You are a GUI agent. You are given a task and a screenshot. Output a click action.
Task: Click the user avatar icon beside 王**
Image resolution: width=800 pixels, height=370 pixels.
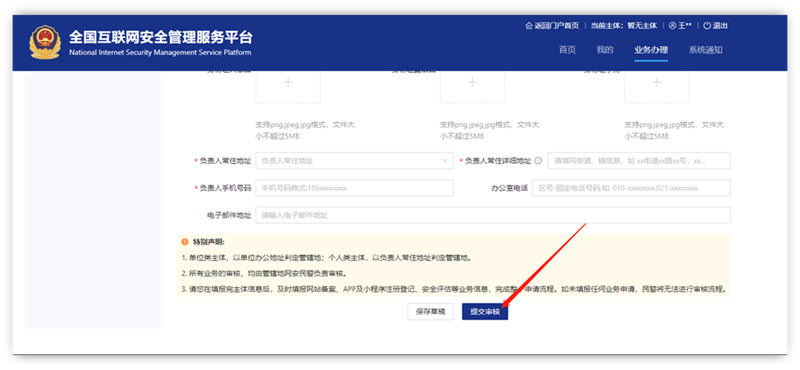(672, 26)
